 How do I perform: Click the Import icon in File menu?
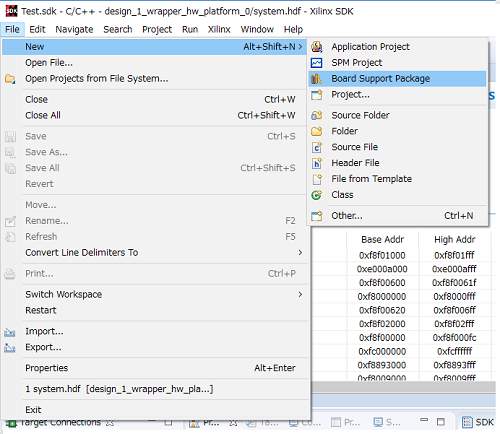10,332
